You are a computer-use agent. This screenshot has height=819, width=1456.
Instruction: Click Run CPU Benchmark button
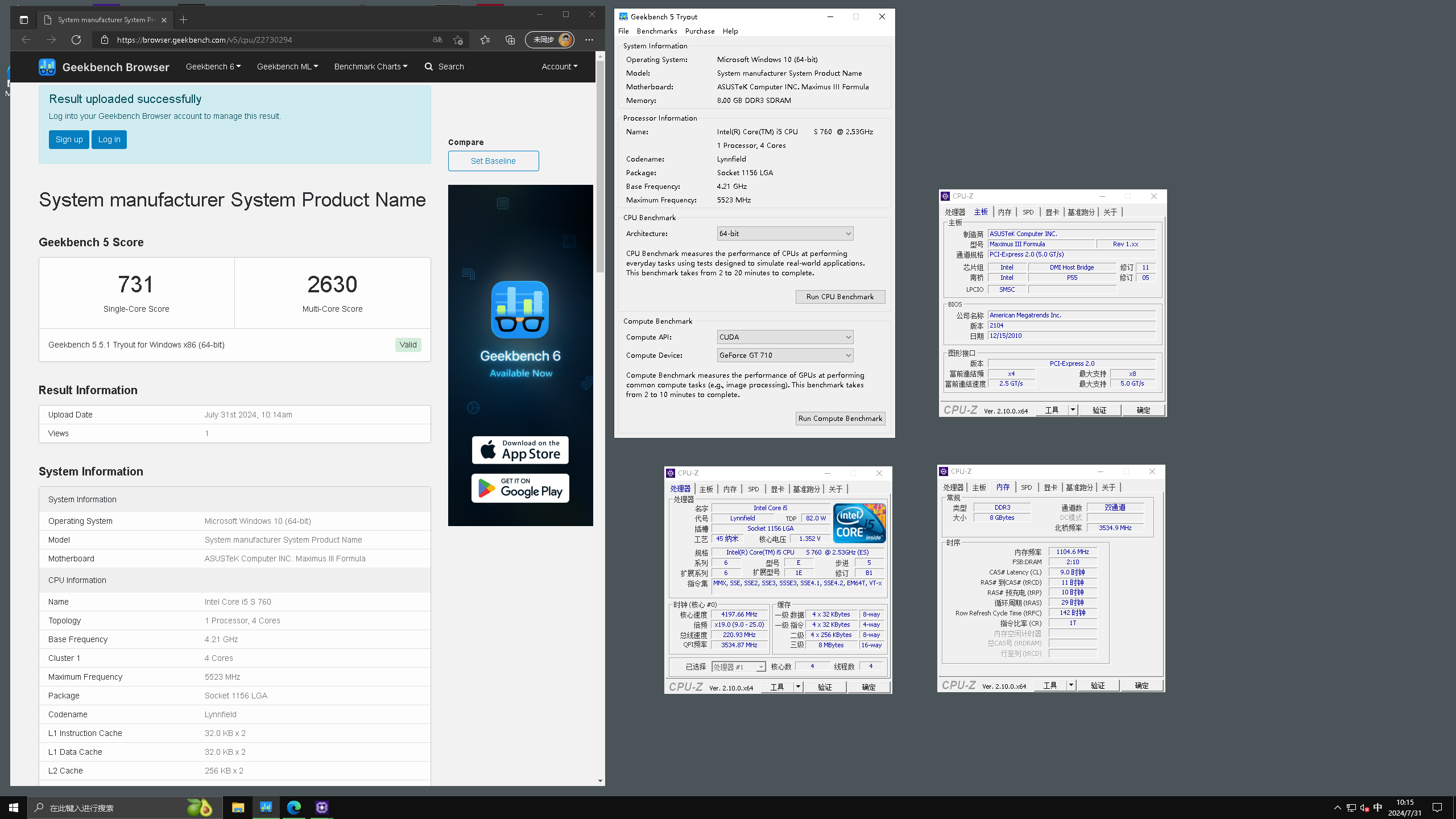tap(840, 297)
